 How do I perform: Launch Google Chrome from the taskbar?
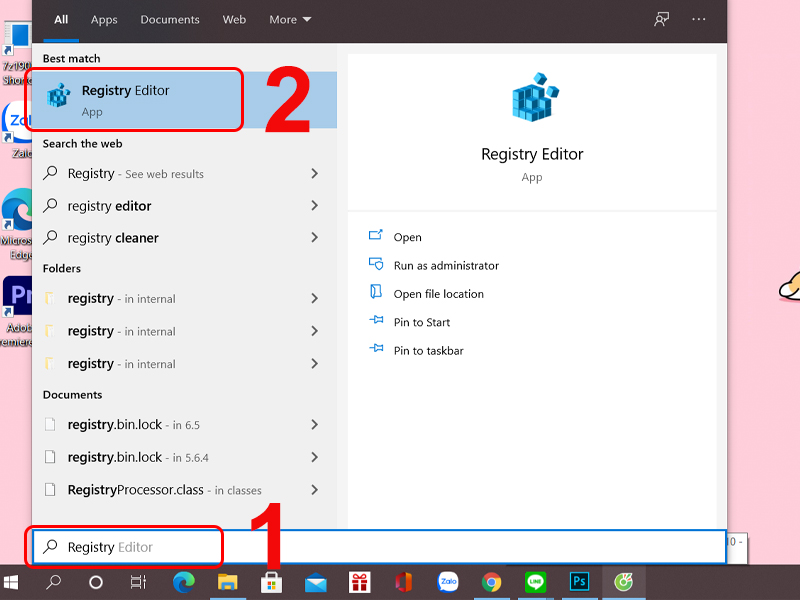coord(492,582)
